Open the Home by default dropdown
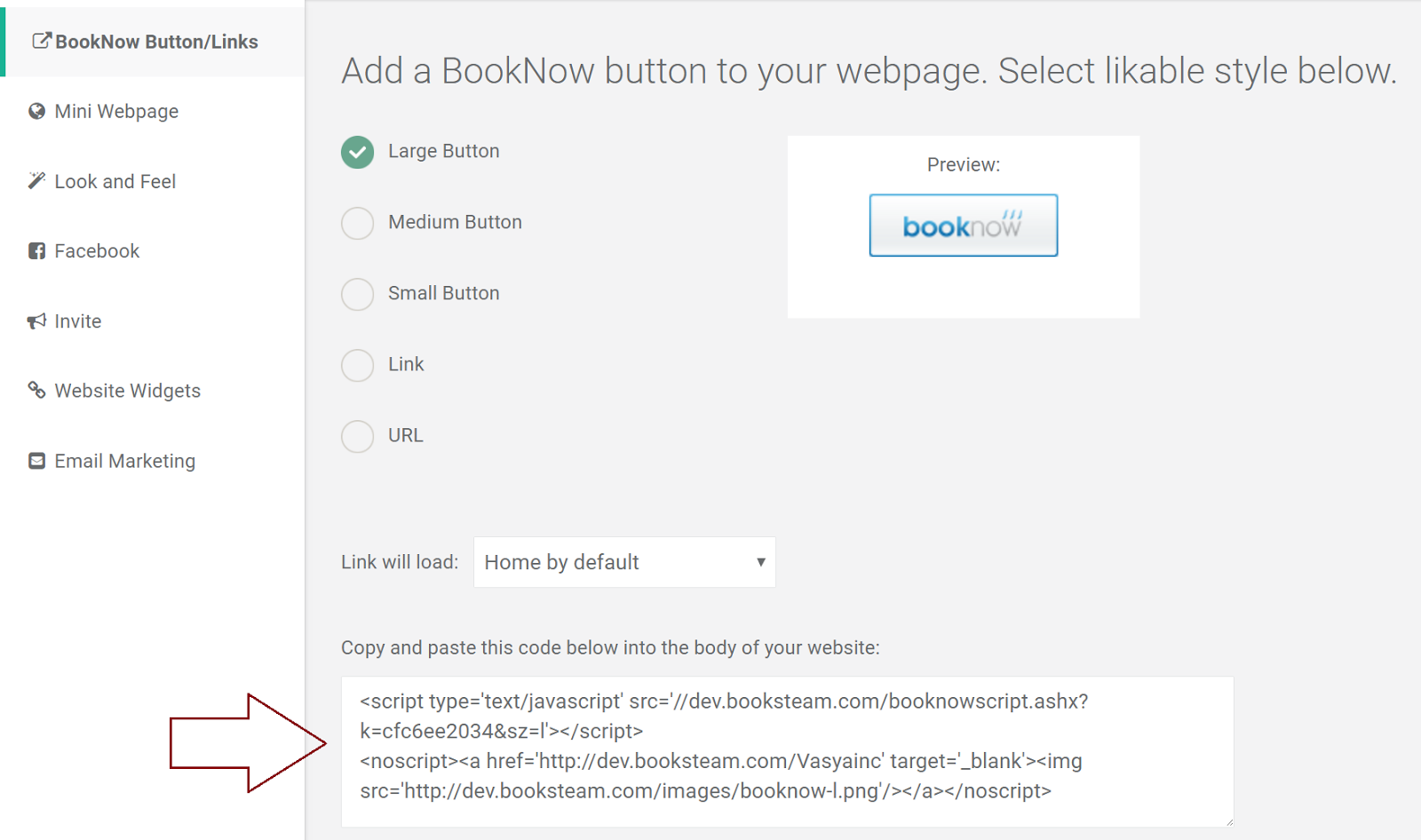 (x=623, y=562)
